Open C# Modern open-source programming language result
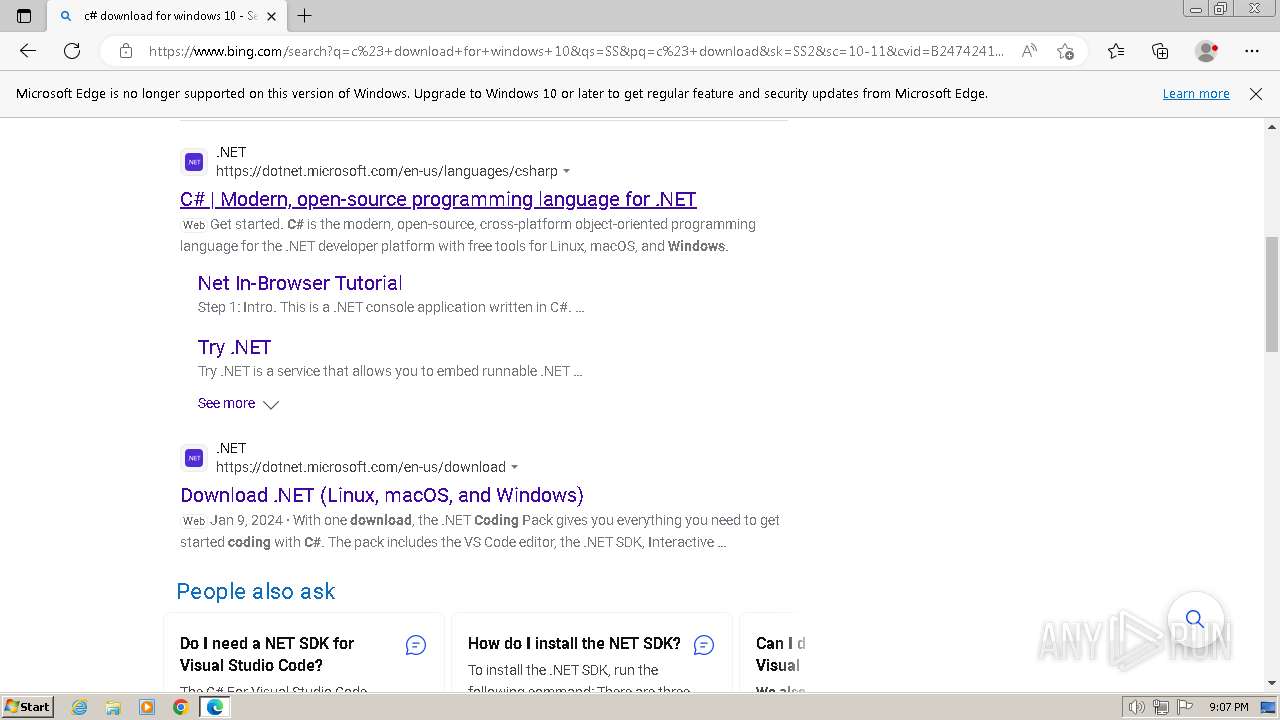Screen dimensions: 1280x720 tap(438, 199)
